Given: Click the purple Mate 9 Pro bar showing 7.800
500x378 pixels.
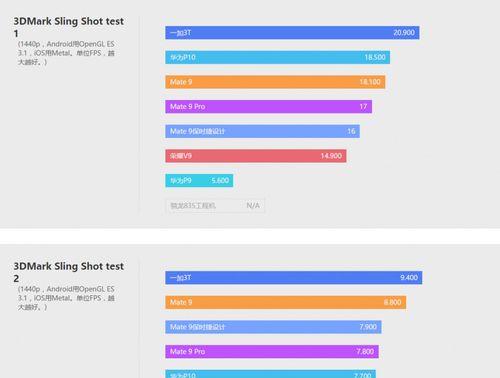Looking at the screenshot, I should point(272,352).
